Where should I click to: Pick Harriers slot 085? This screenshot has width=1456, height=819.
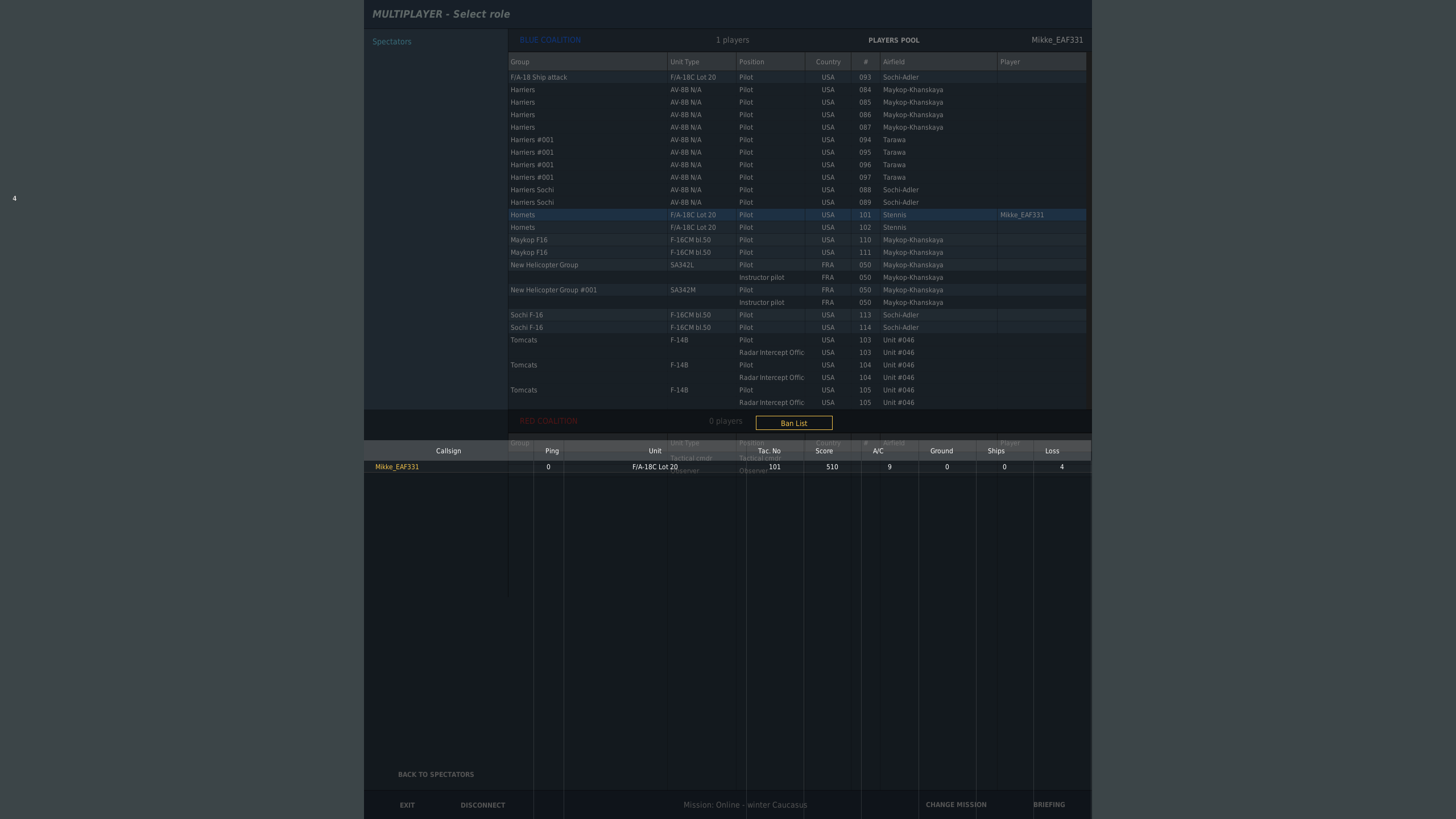point(797,102)
